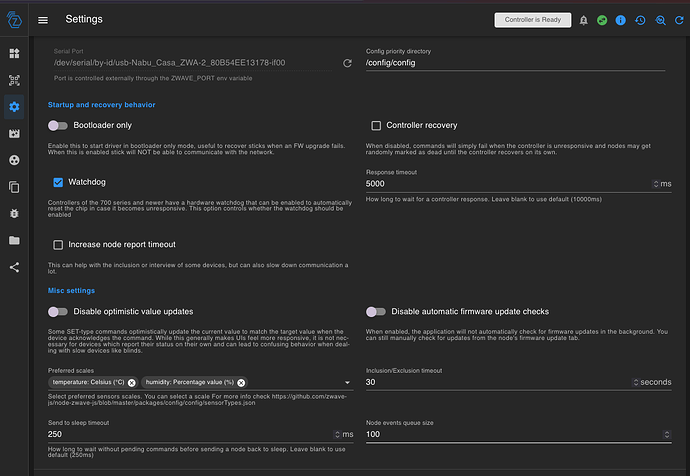Open the Store folder icon
Screen dimensions: 690x476
[14, 240]
